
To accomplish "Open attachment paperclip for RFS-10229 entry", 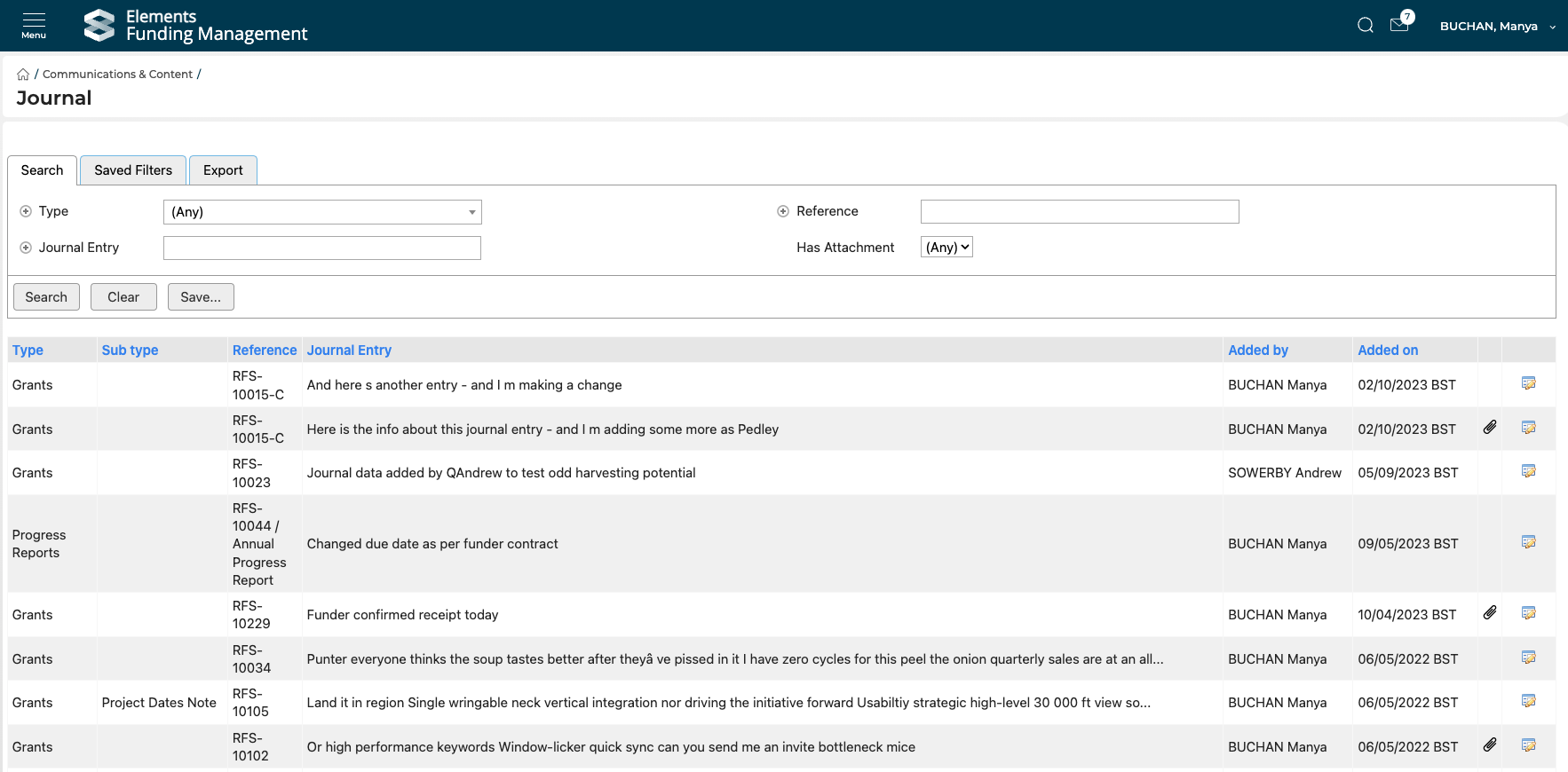I will click(1490, 613).
